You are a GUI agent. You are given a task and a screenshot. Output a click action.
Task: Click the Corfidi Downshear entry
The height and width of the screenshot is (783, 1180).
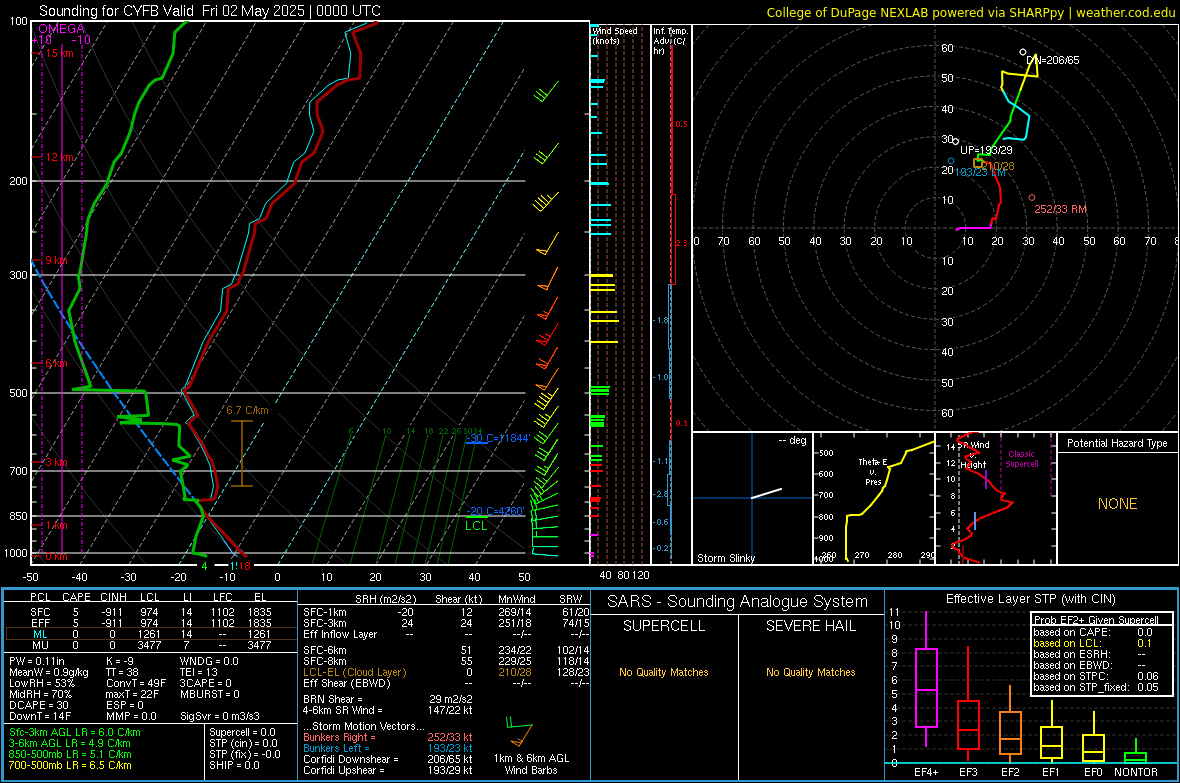click(x=388, y=759)
